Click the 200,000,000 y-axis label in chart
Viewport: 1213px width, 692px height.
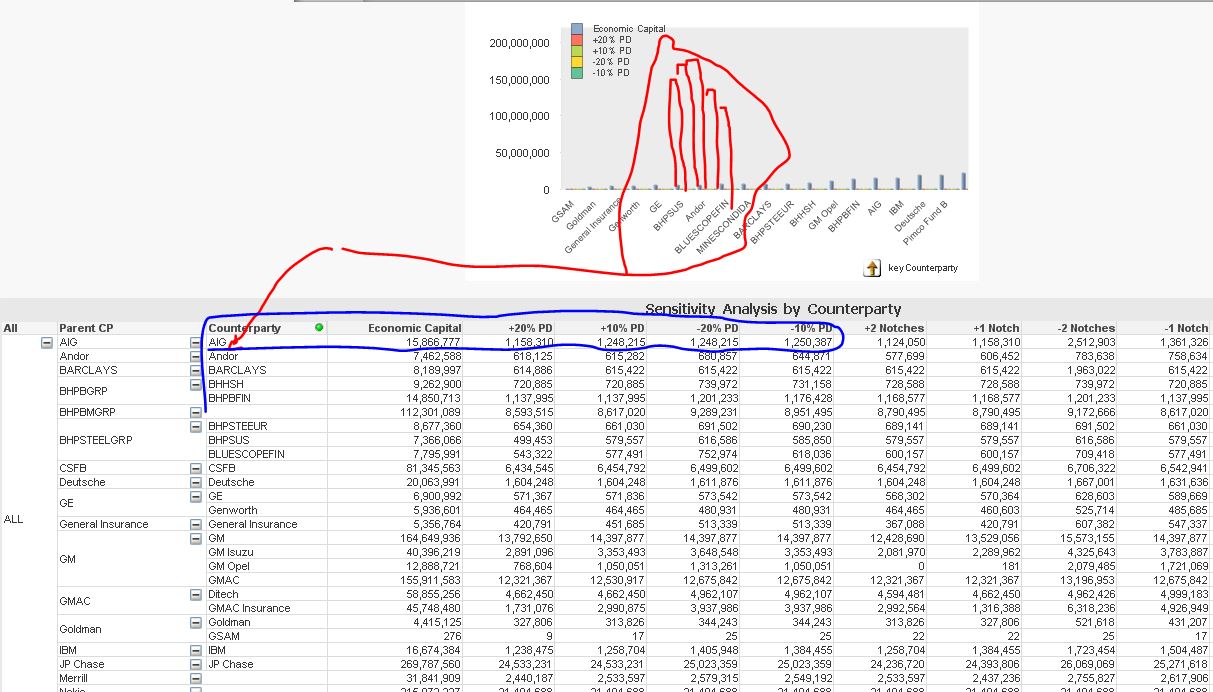520,43
